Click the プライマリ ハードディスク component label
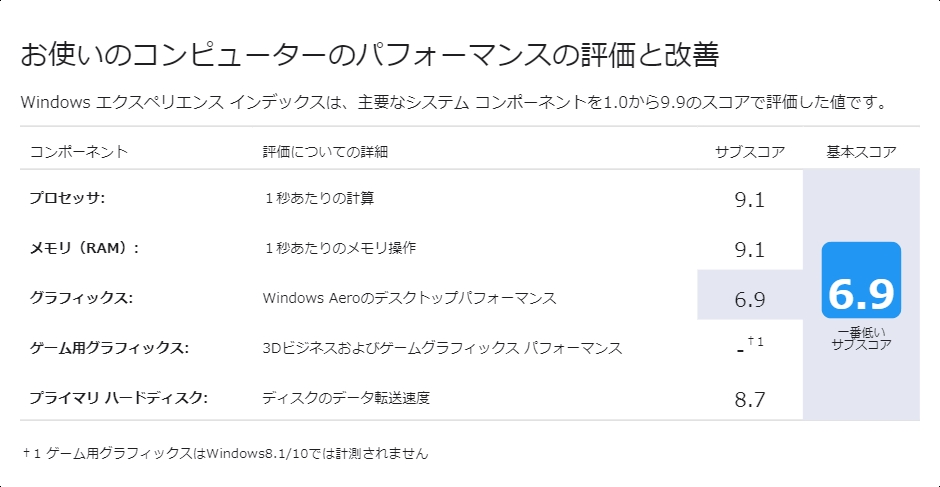This screenshot has width=940, height=487. (x=119, y=398)
